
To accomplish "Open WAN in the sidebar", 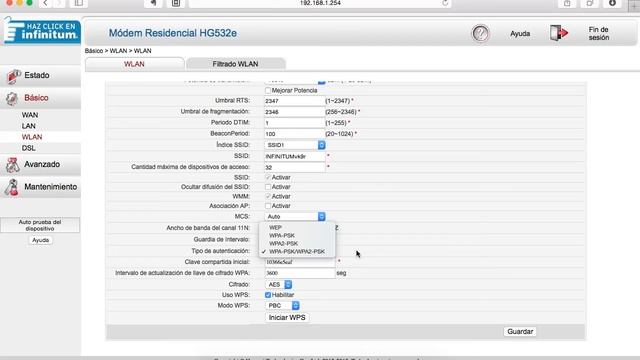I will tap(30, 115).
